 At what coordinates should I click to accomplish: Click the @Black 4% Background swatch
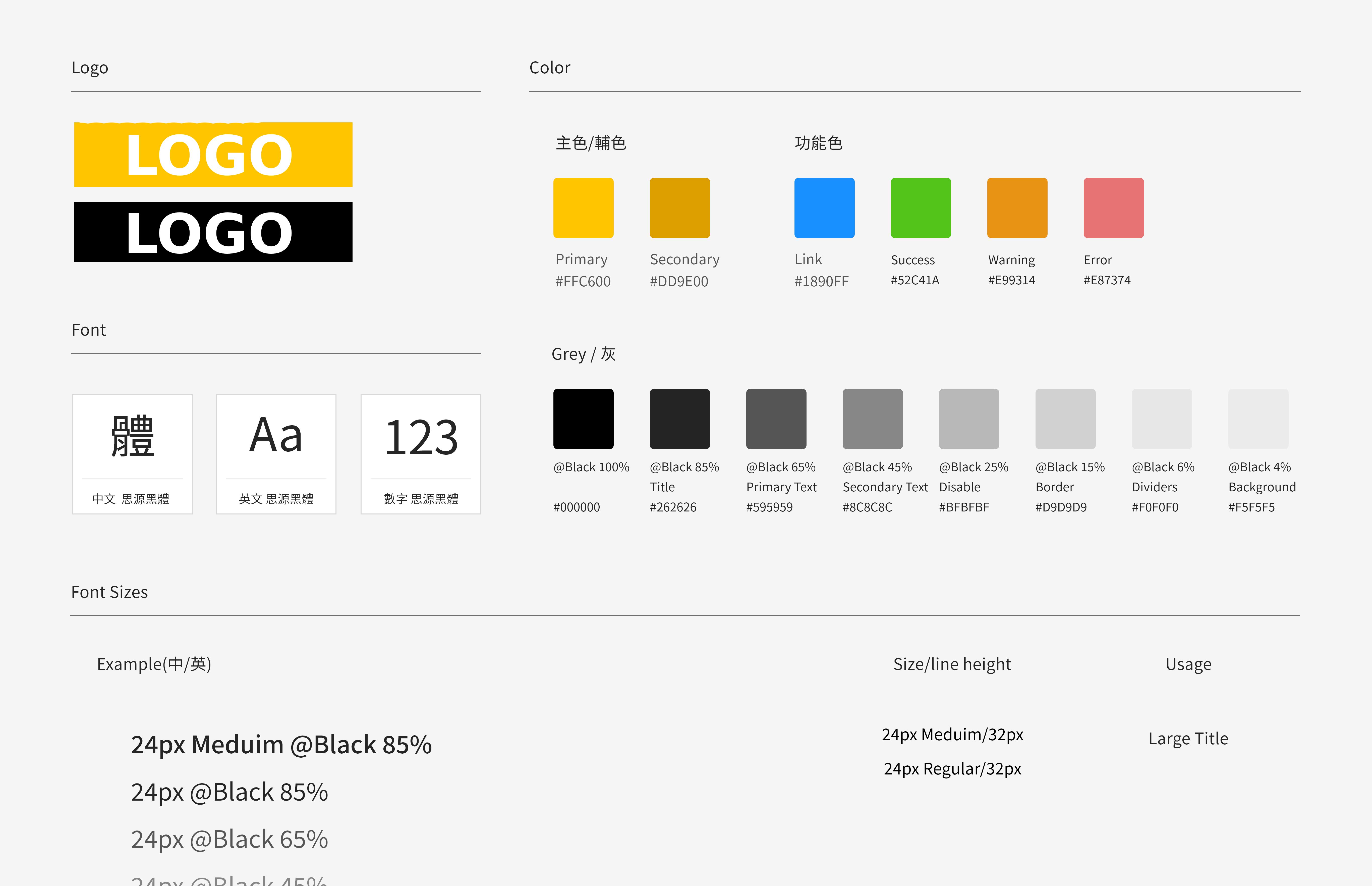(1258, 419)
